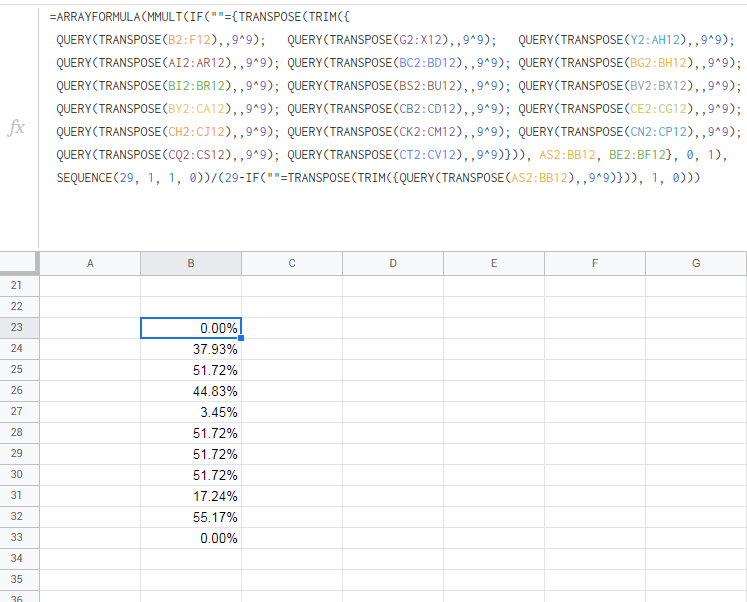Click BC2:BD12 range reference in formula

(x=427, y=63)
